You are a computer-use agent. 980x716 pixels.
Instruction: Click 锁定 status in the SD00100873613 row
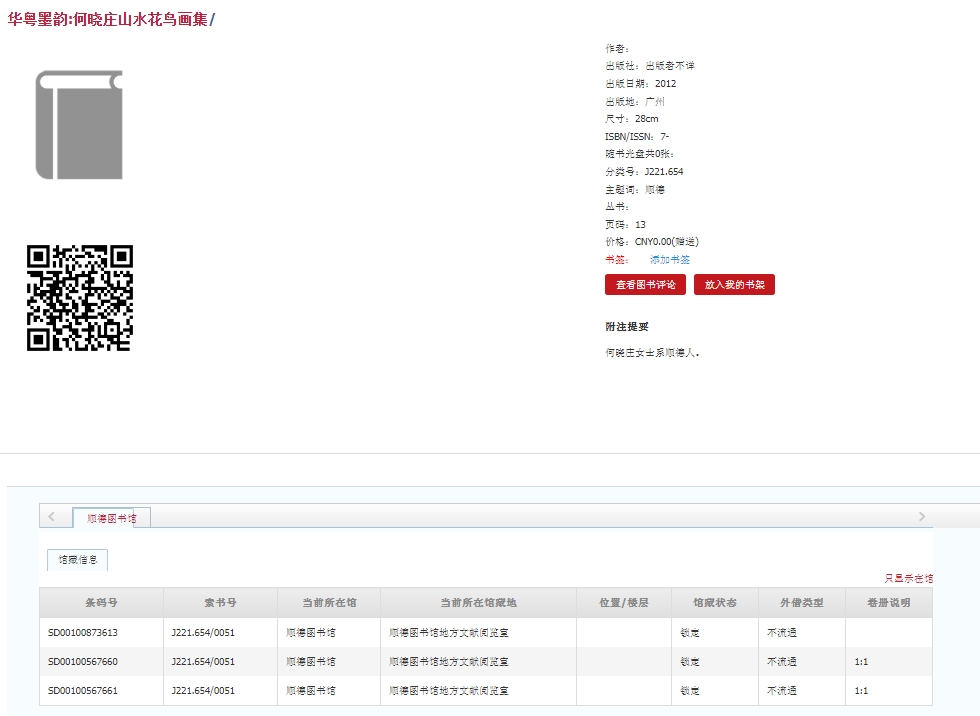[x=690, y=633]
